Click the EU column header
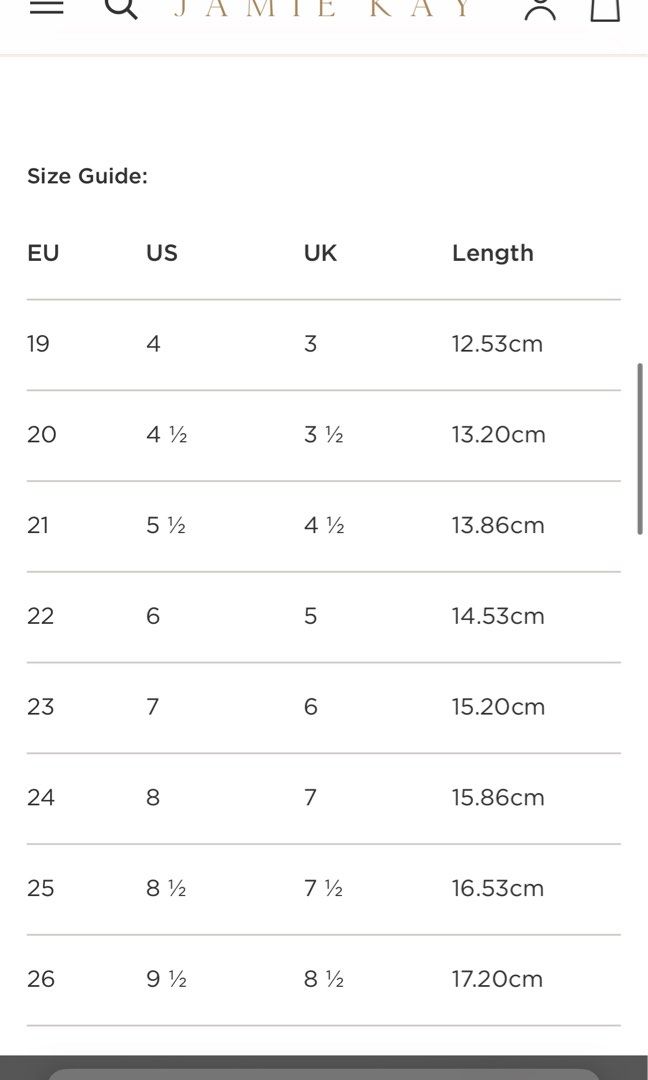Screen dimensions: 648x1080 pos(43,253)
